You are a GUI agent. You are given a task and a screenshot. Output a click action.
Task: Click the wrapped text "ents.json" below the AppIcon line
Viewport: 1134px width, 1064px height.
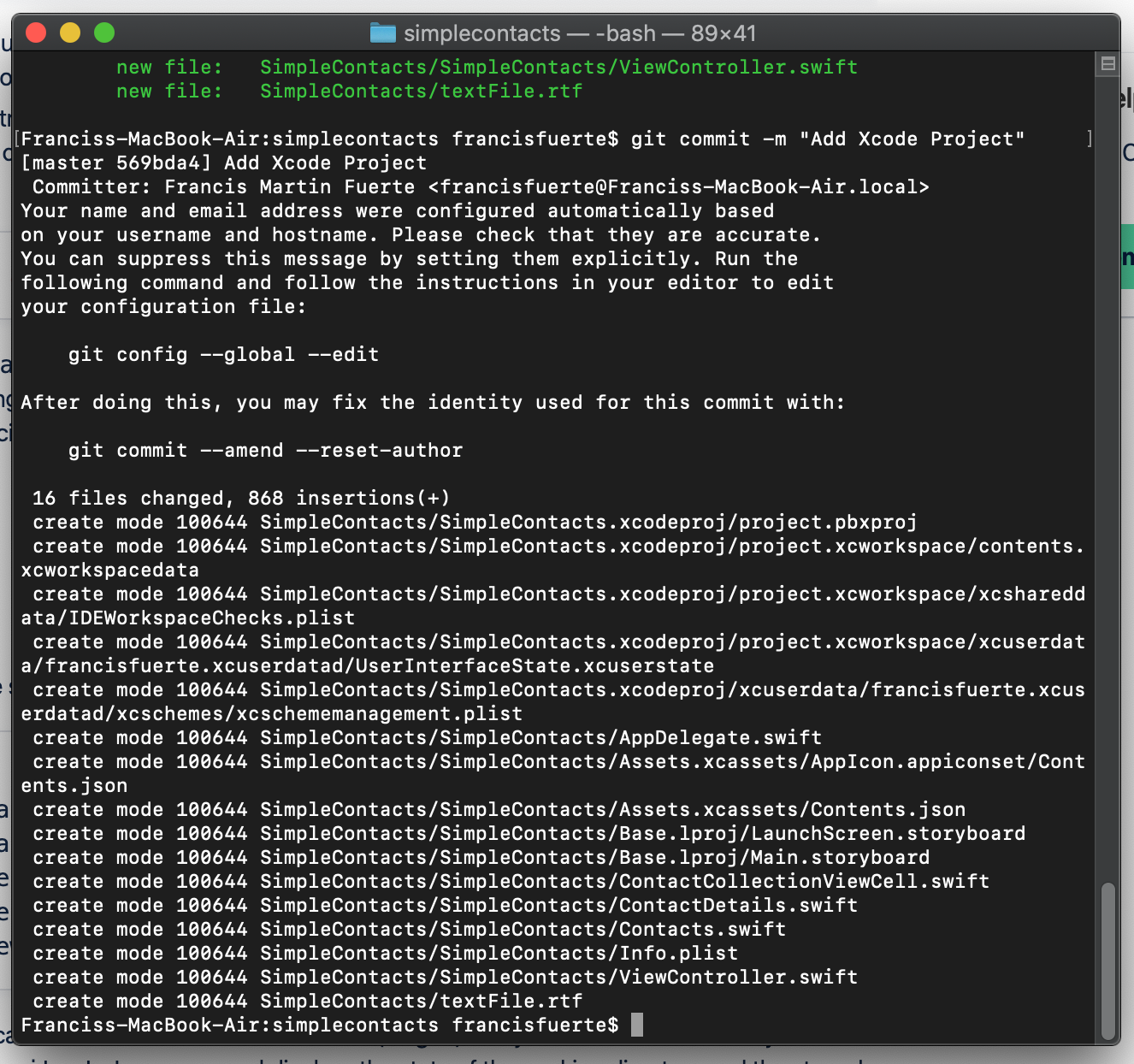(x=74, y=785)
